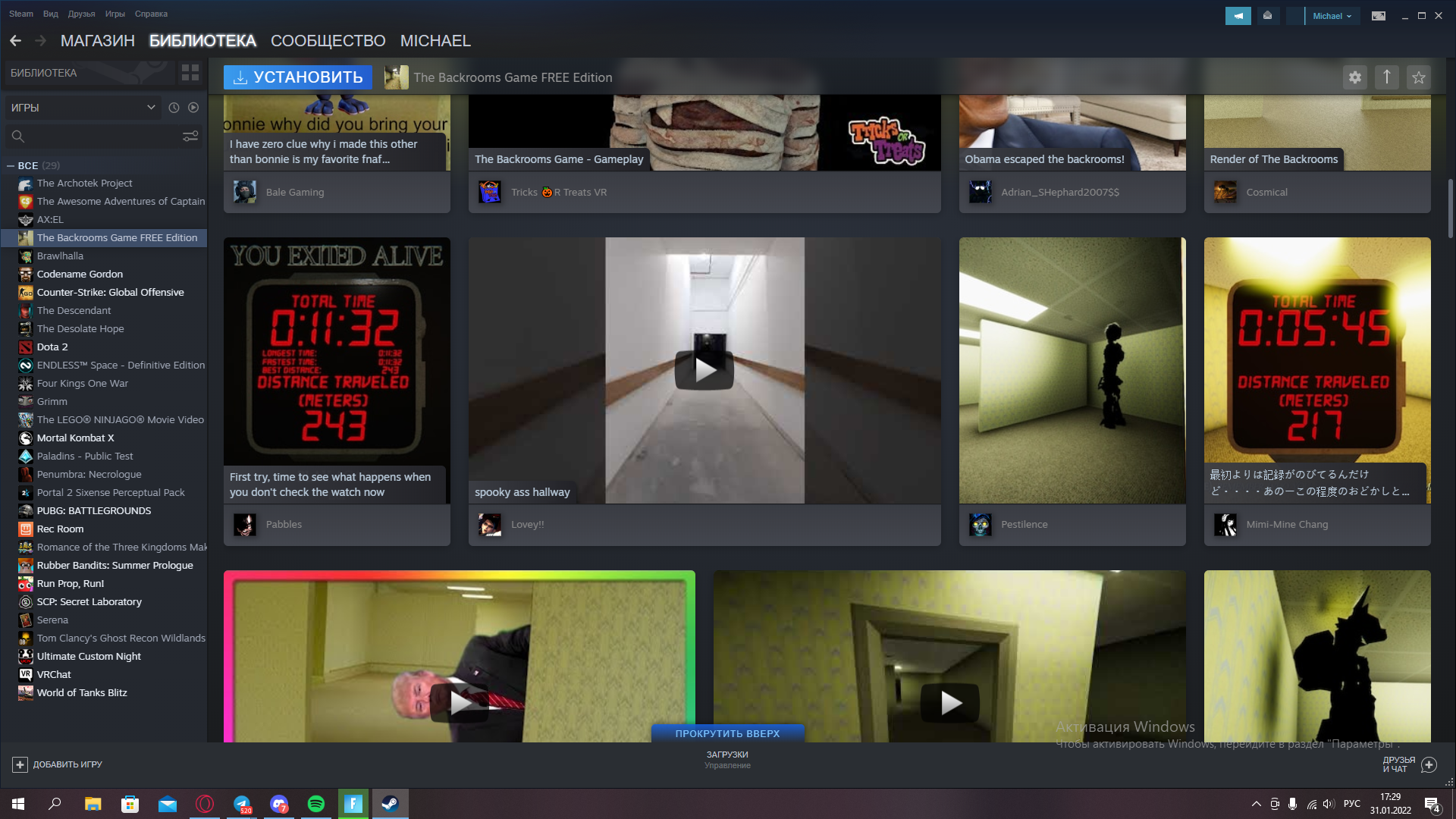Open the Справка menu
Image resolution: width=1456 pixels, height=819 pixels.
(x=151, y=14)
